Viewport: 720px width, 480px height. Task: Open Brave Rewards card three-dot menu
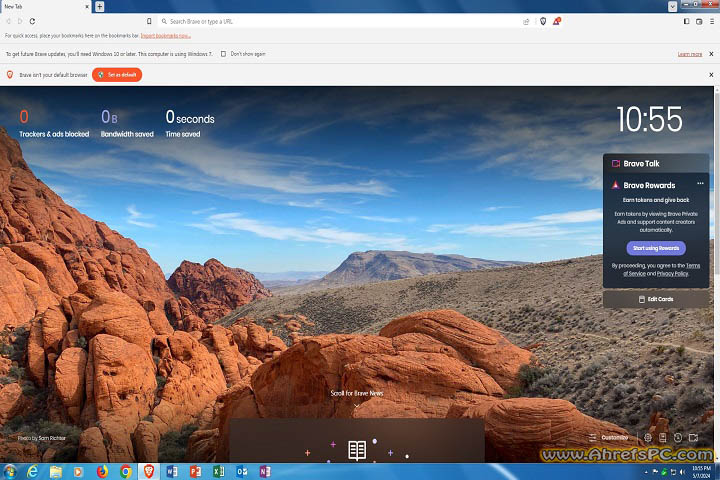(x=700, y=183)
